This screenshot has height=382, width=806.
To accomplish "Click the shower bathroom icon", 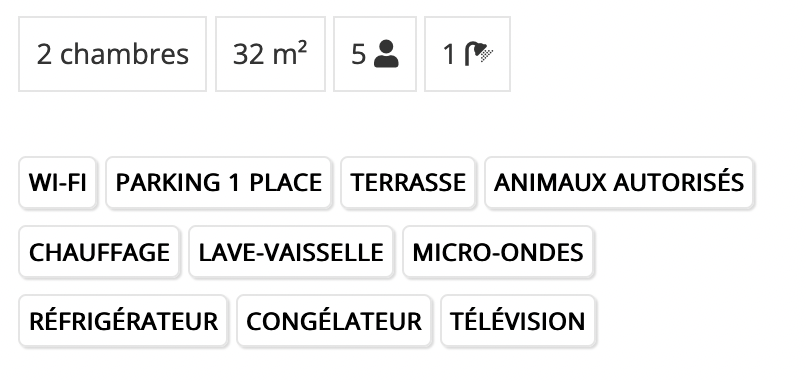I will click(479, 54).
